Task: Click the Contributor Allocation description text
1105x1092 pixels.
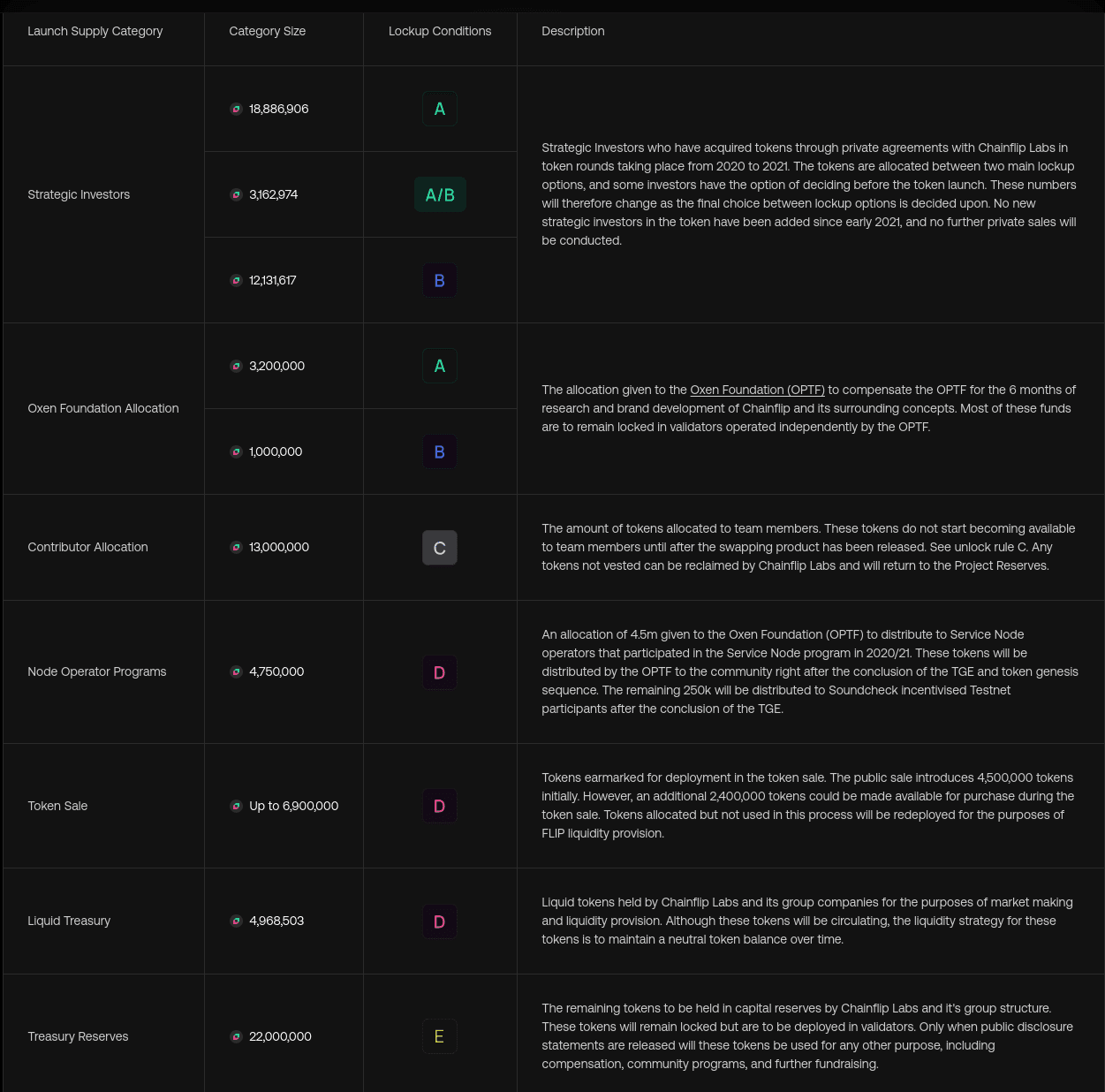Action: pyautogui.click(x=808, y=547)
